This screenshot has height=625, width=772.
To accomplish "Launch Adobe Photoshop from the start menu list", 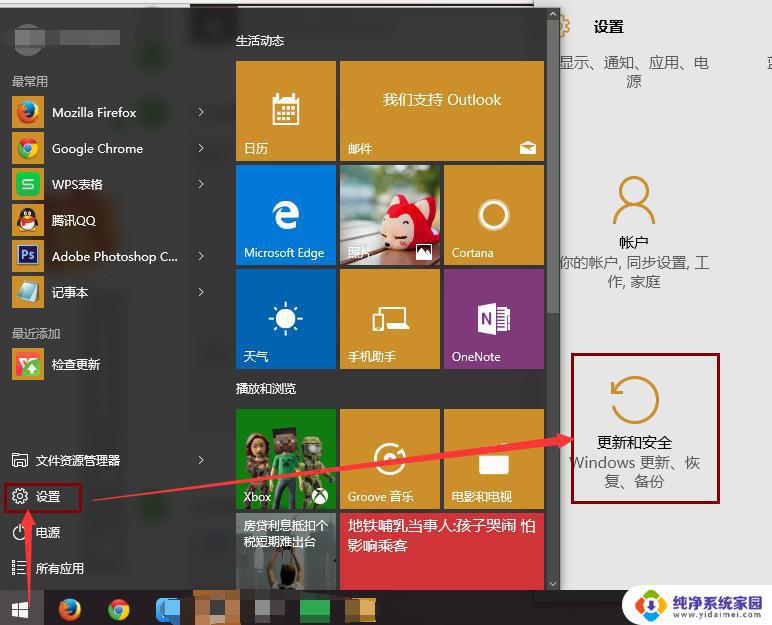I will point(108,256).
